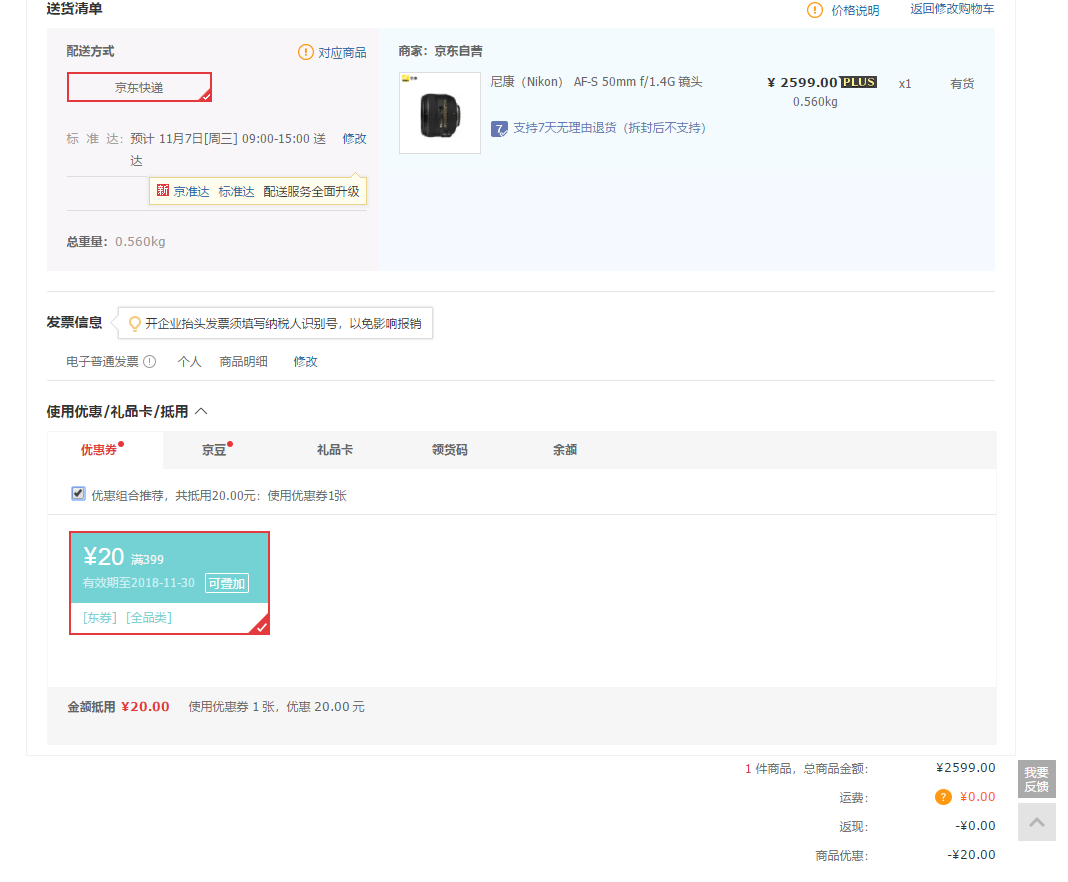Click the 总重量 0.560kg text
Screen dimensions: 1068x882
pyautogui.click(x=116, y=242)
